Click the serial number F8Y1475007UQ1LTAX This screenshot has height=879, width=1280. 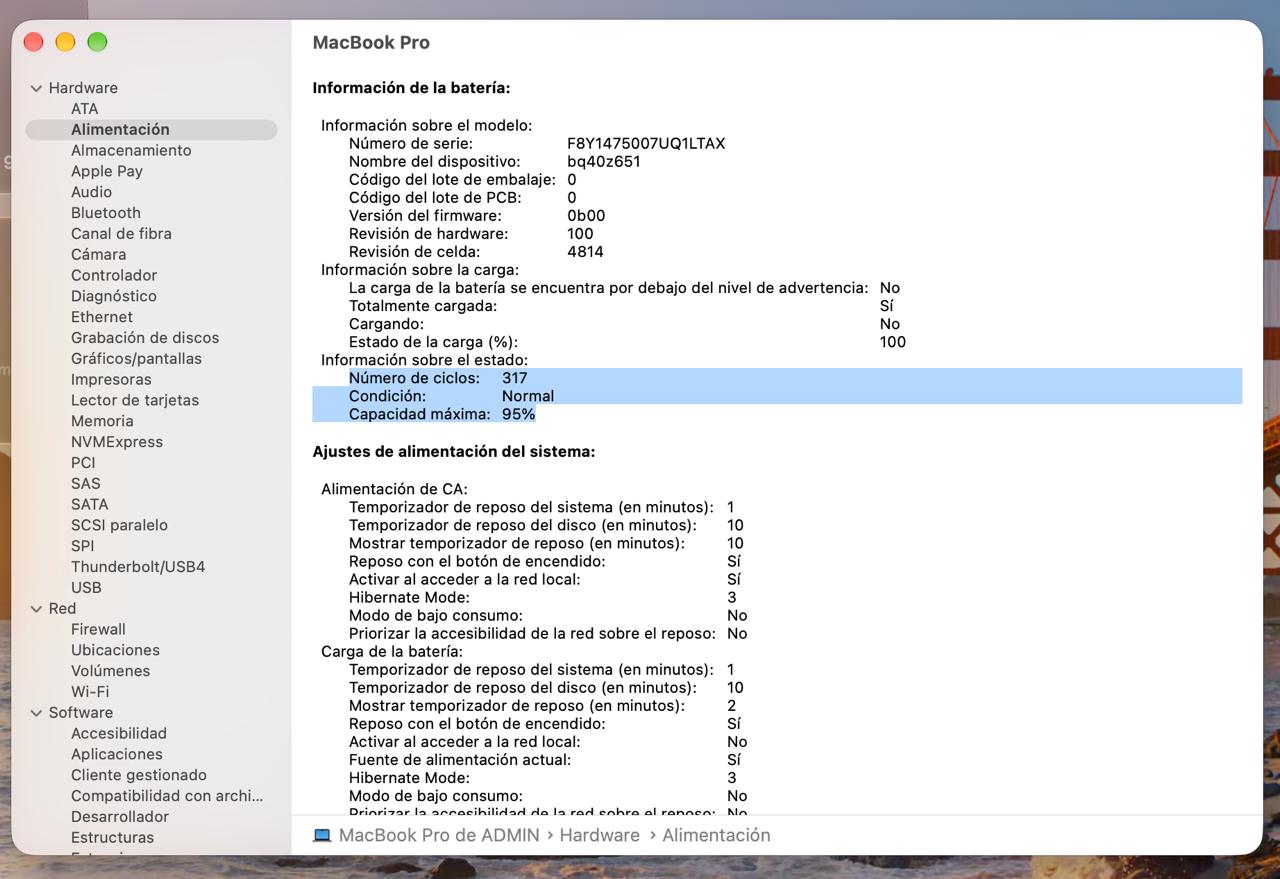(646, 144)
